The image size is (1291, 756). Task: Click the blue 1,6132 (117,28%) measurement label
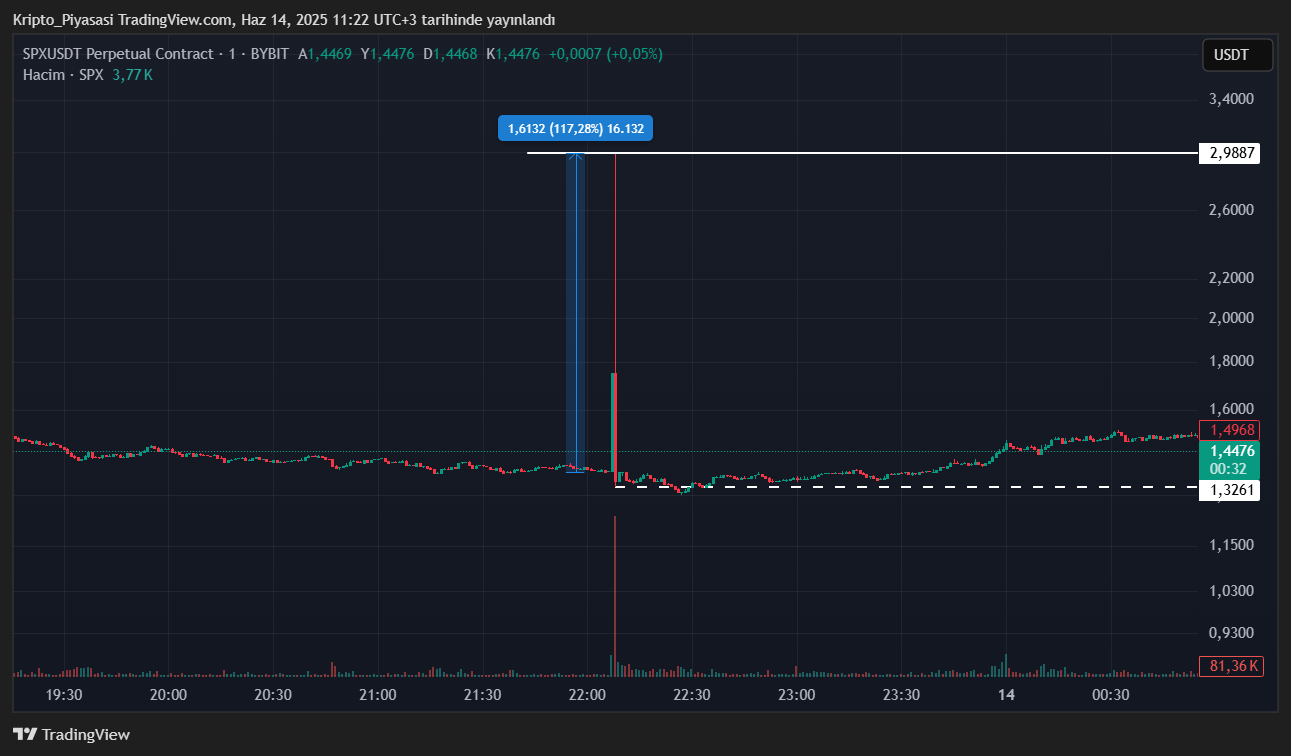[575, 129]
